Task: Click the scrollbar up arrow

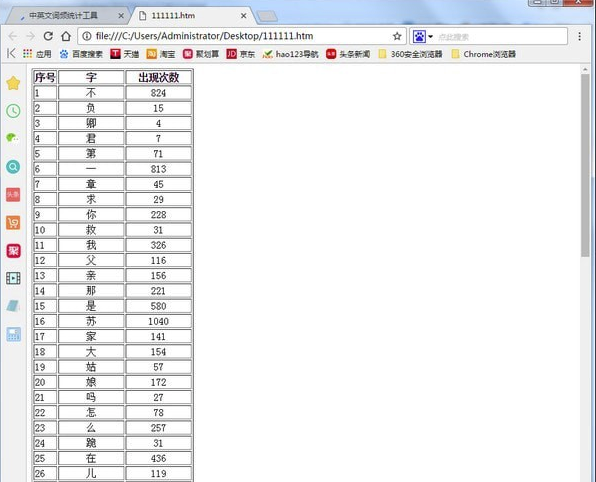Action: (x=585, y=70)
